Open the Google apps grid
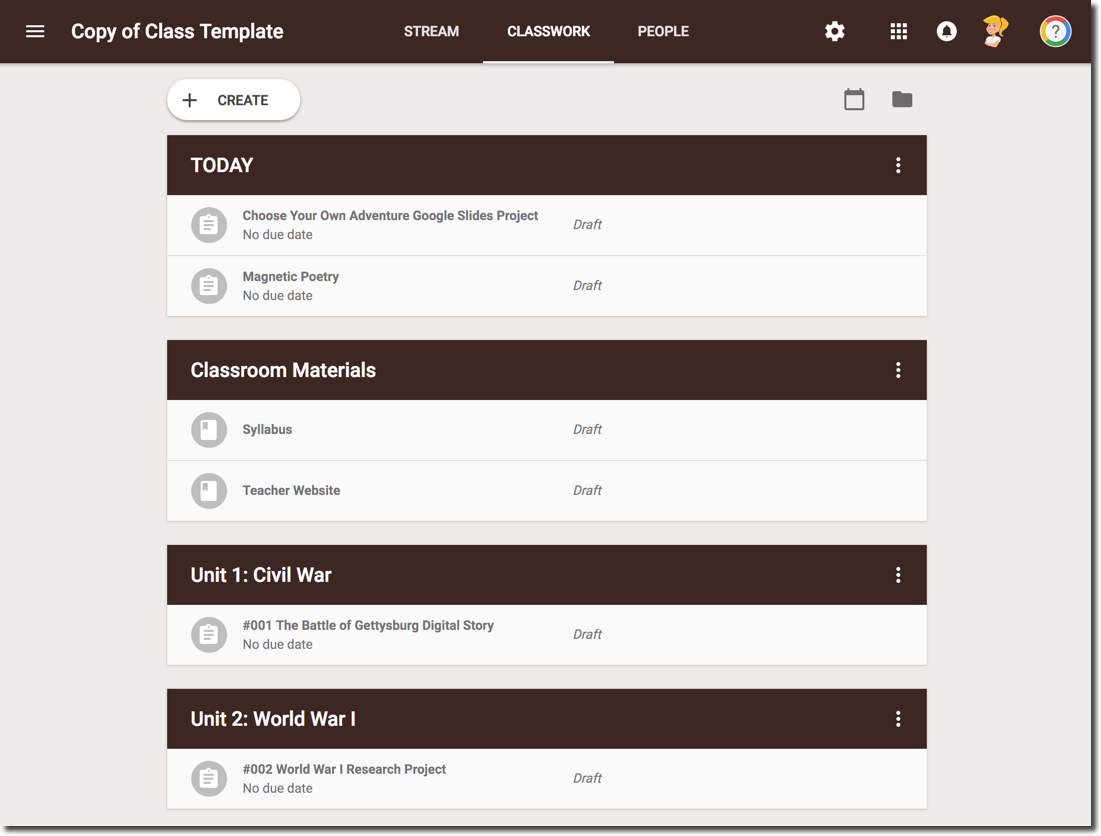This screenshot has height=836, width=1101. (x=898, y=32)
